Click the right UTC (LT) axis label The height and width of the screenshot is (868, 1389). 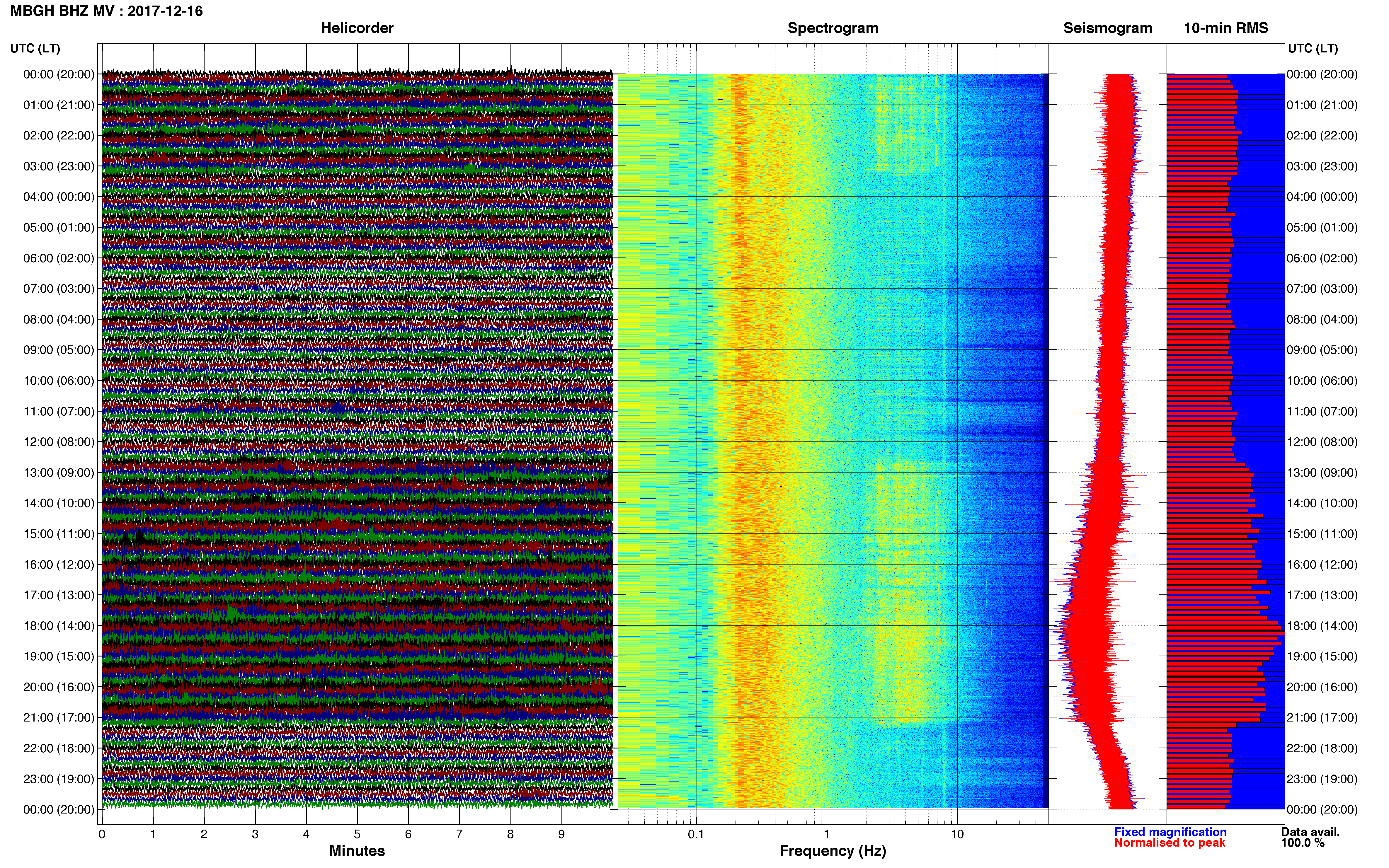click(x=1313, y=48)
